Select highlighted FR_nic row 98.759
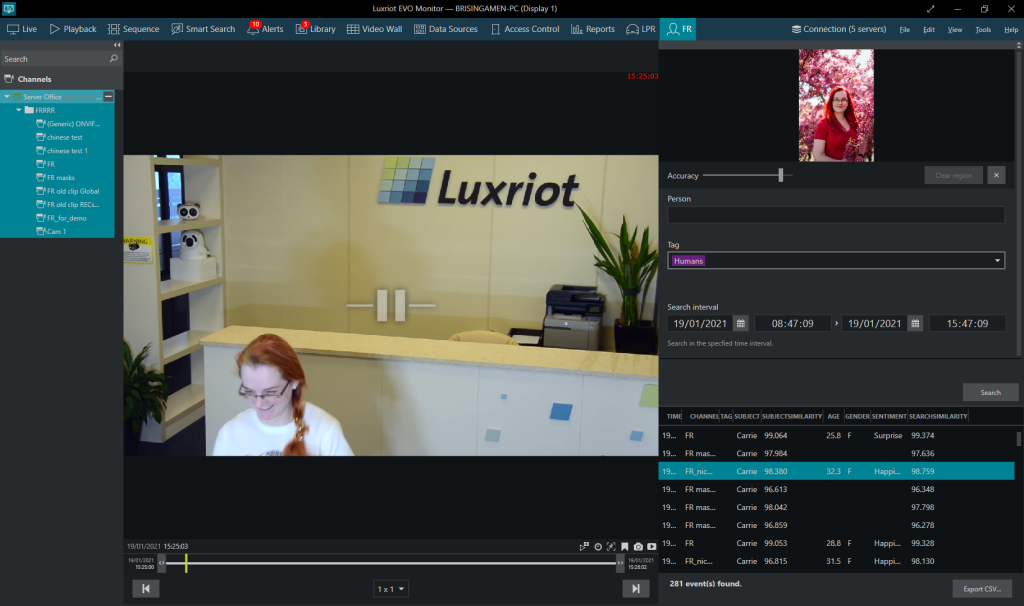Screen dimensions: 1024x606 (x=836, y=471)
